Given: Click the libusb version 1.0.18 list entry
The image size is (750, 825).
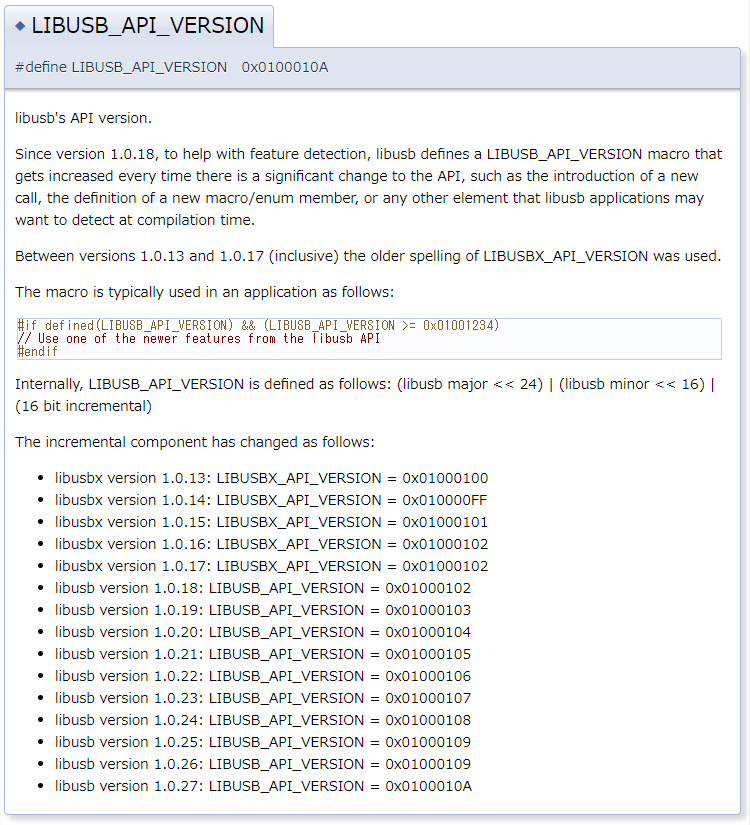Looking at the screenshot, I should click(x=263, y=588).
